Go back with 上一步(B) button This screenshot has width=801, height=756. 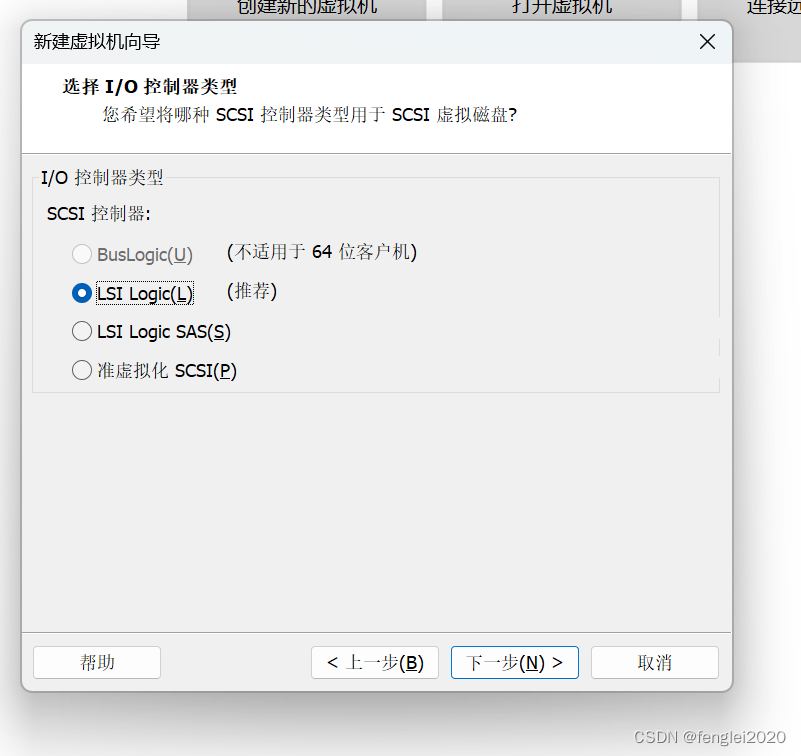[x=375, y=663]
